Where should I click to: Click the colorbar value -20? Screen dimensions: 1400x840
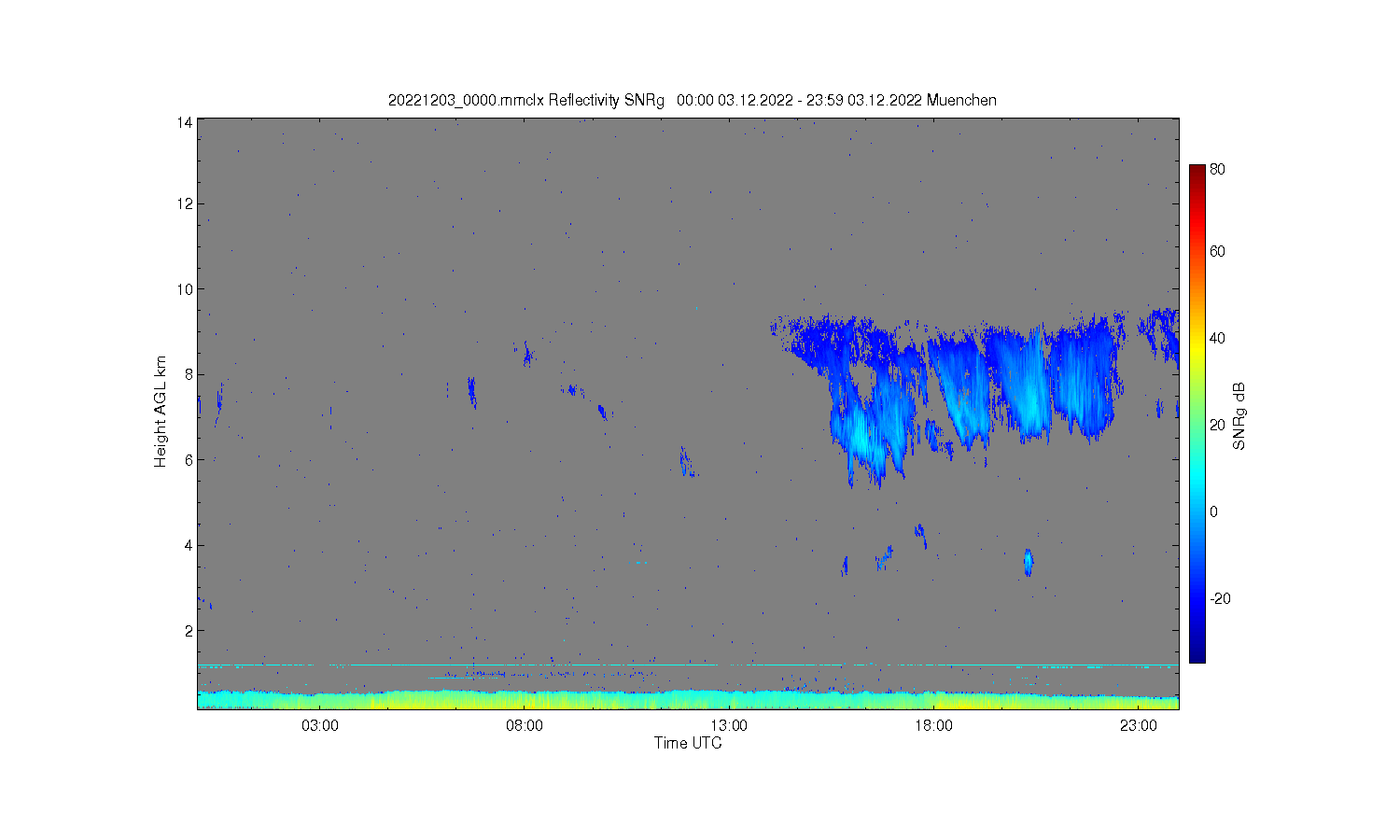click(1220, 598)
